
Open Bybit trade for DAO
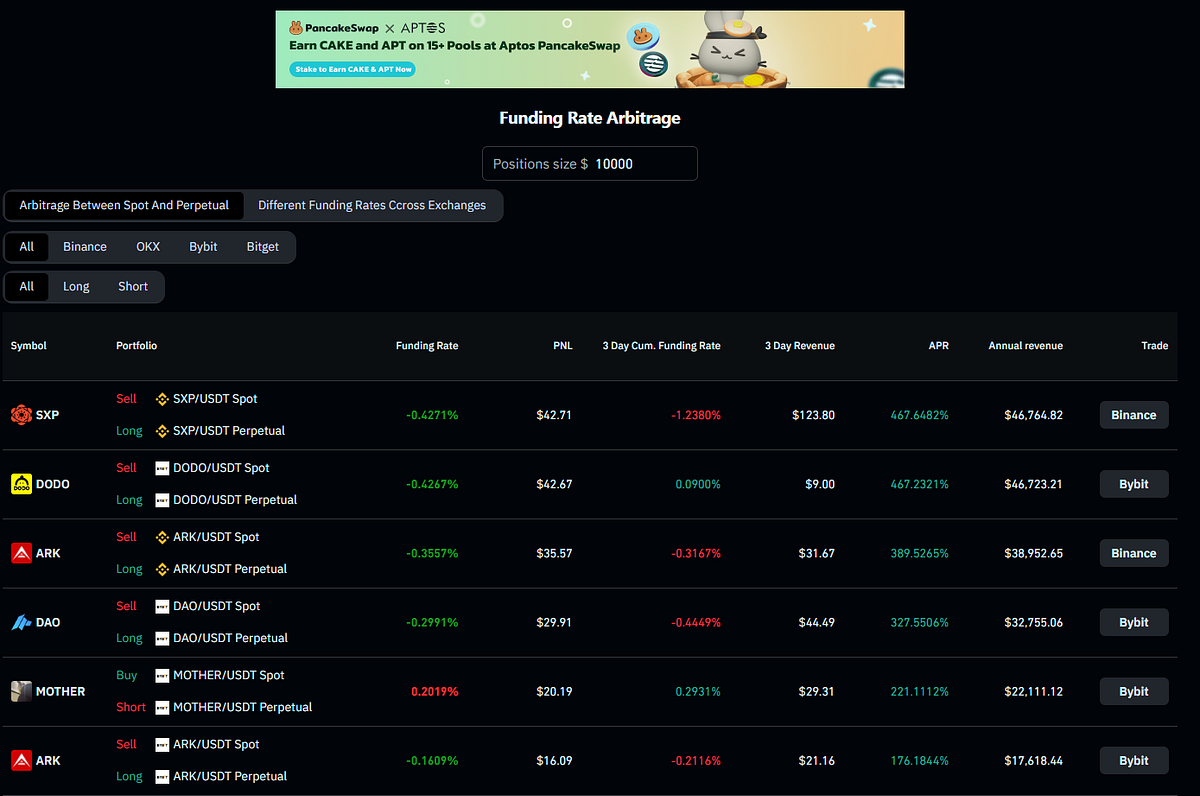coord(1134,622)
